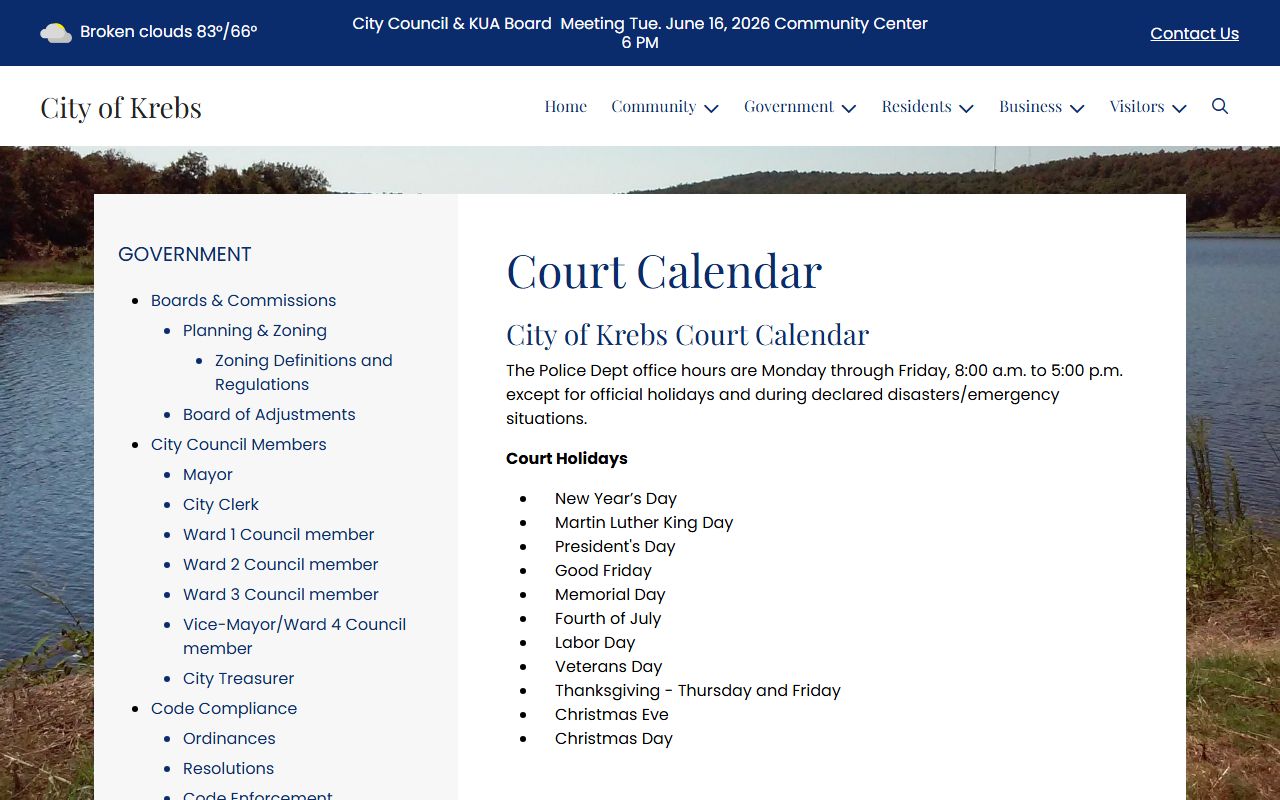This screenshot has width=1280, height=800.
Task: Open Board of Adjustments link
Action: coord(269,414)
